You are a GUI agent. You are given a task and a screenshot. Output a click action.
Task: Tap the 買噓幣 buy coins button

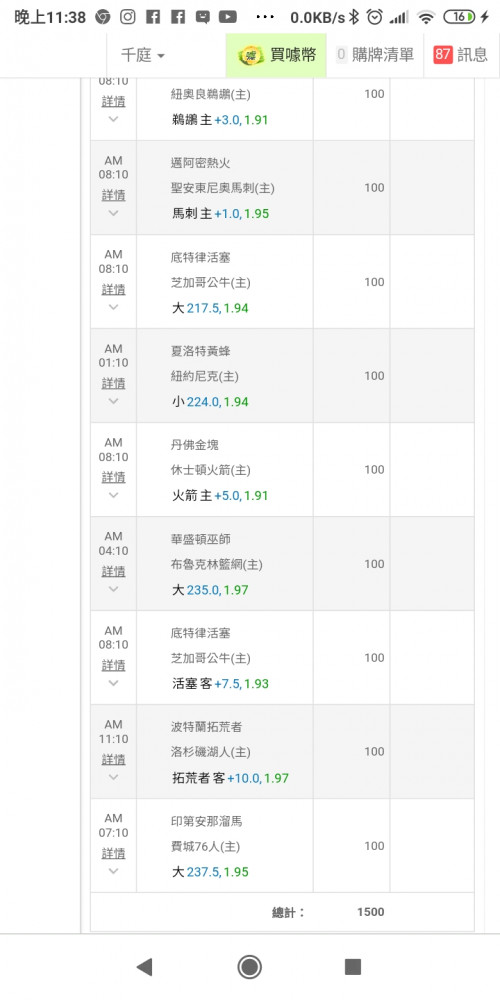point(276,55)
